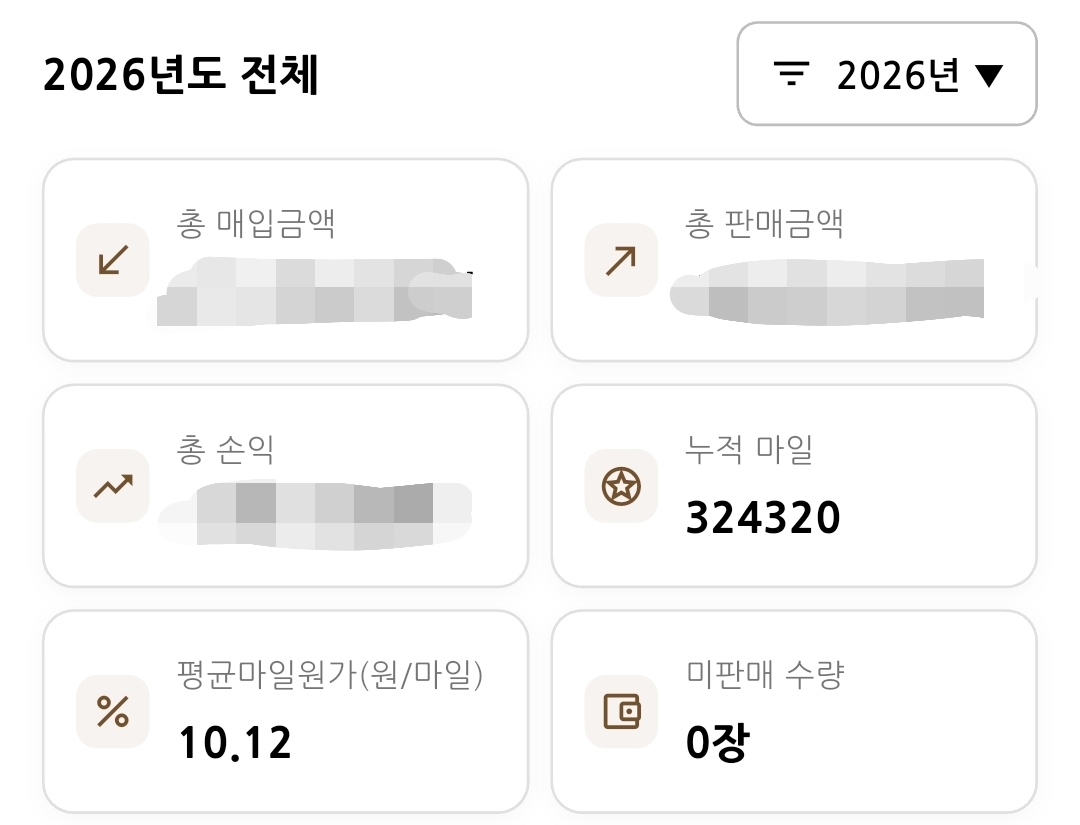Click the star badge icon for 누적 마일
Viewport: 1080px width, 825px height.
tap(621, 486)
